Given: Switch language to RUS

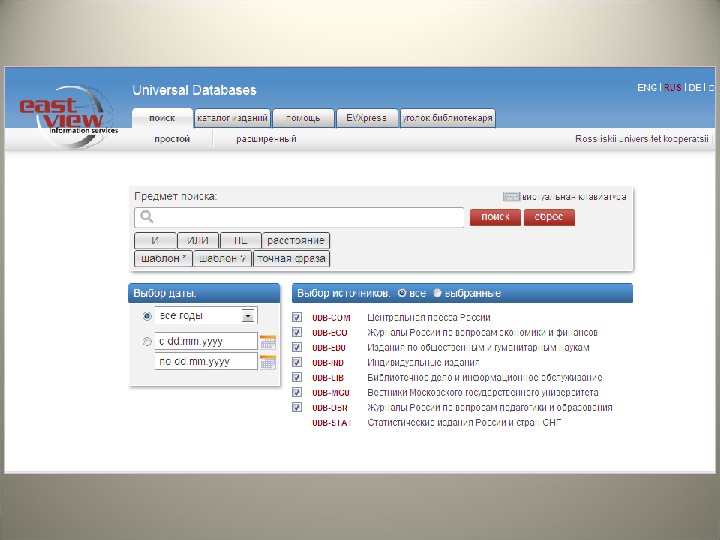Looking at the screenshot, I should point(673,87).
